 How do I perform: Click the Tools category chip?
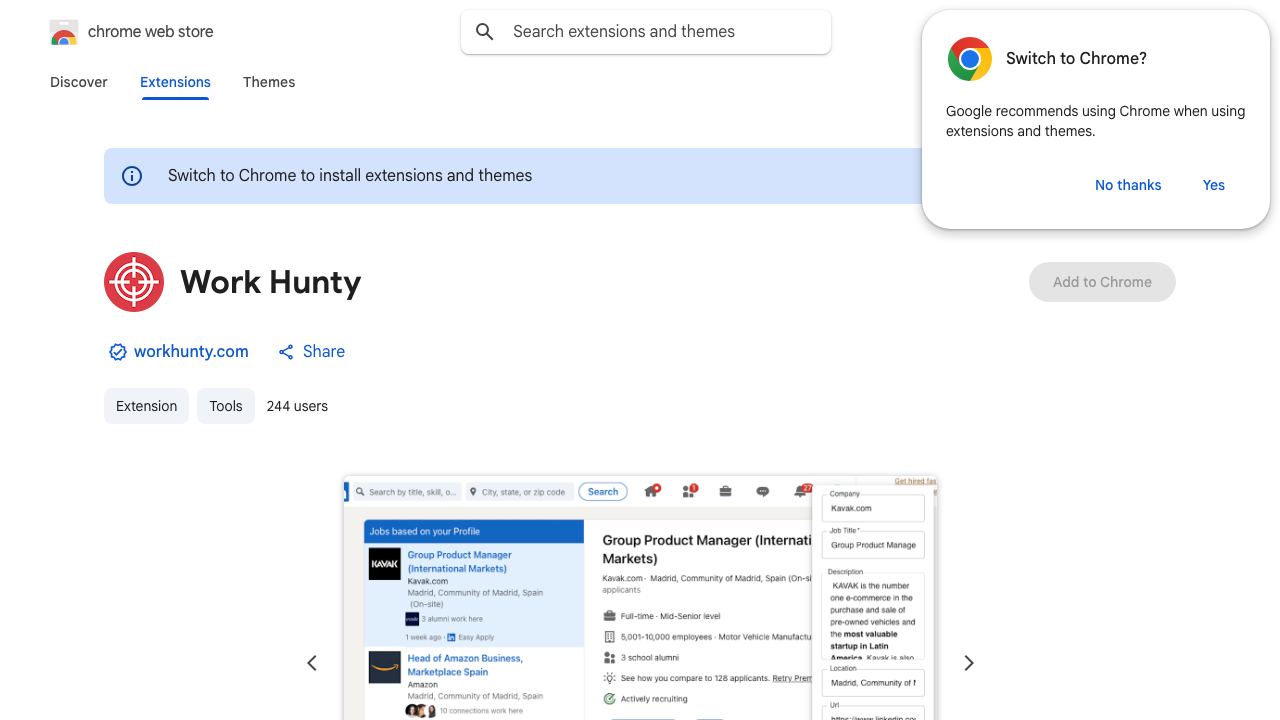[x=226, y=406]
